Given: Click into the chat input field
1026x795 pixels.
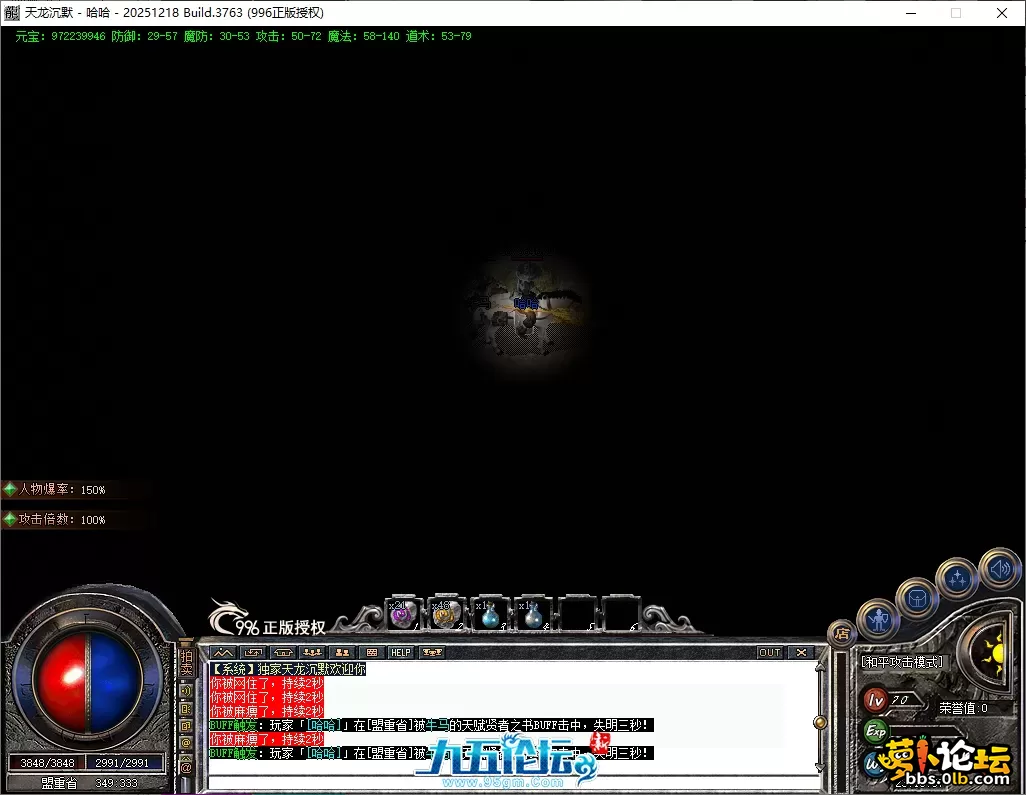Looking at the screenshot, I should [x=514, y=783].
